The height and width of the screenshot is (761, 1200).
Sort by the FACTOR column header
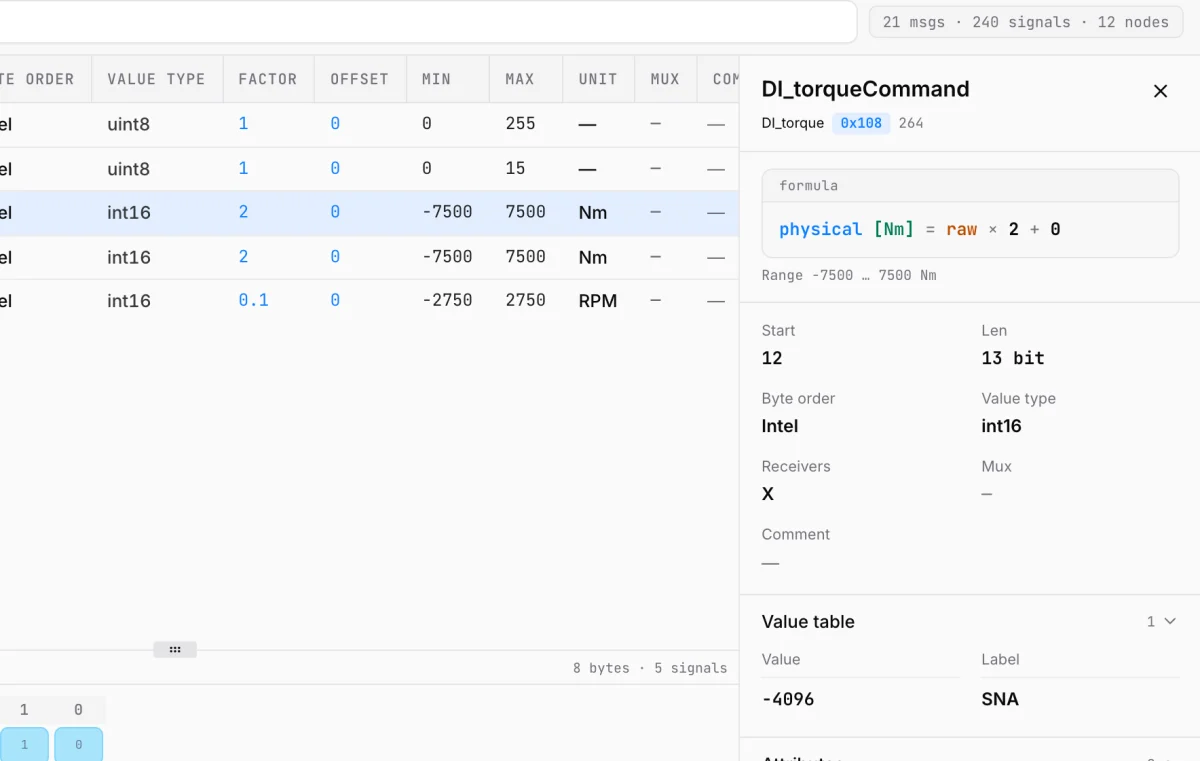pyautogui.click(x=268, y=79)
